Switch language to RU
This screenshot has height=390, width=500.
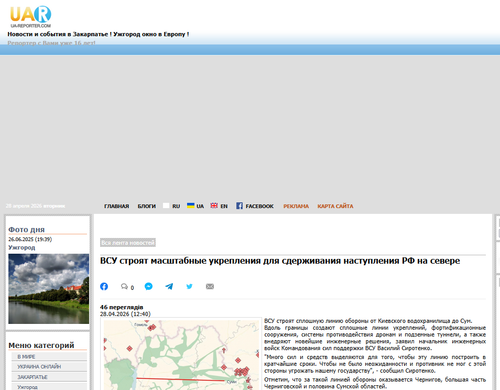tap(176, 206)
